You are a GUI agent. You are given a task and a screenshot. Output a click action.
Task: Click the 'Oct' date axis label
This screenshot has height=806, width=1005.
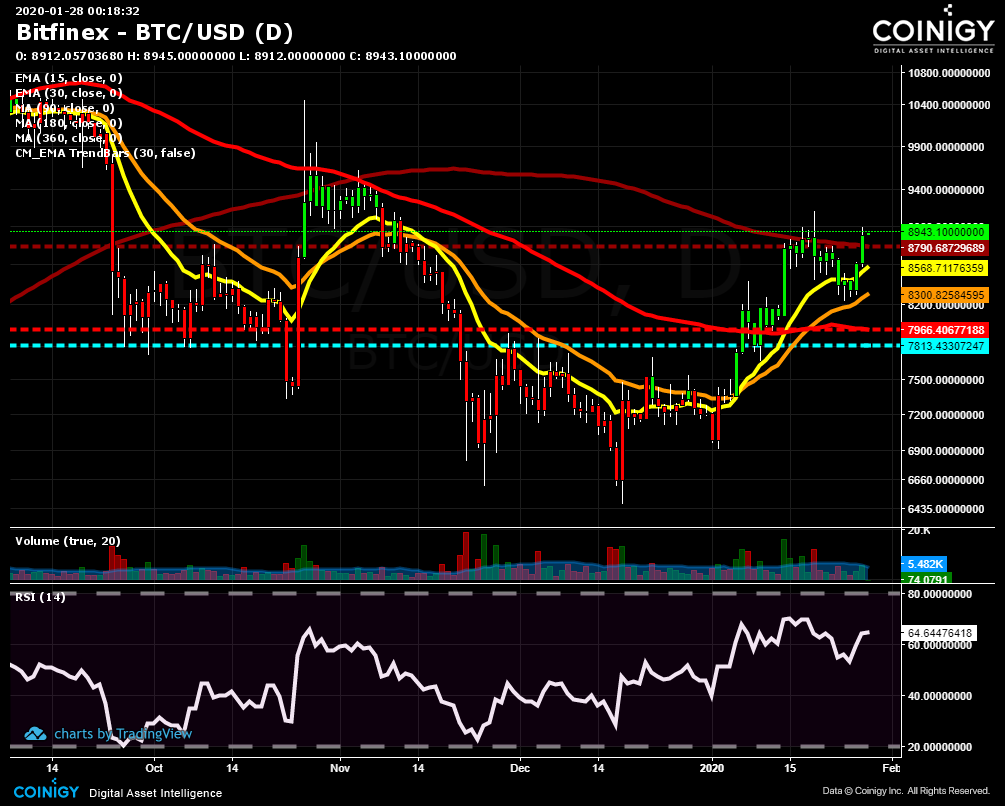(154, 768)
